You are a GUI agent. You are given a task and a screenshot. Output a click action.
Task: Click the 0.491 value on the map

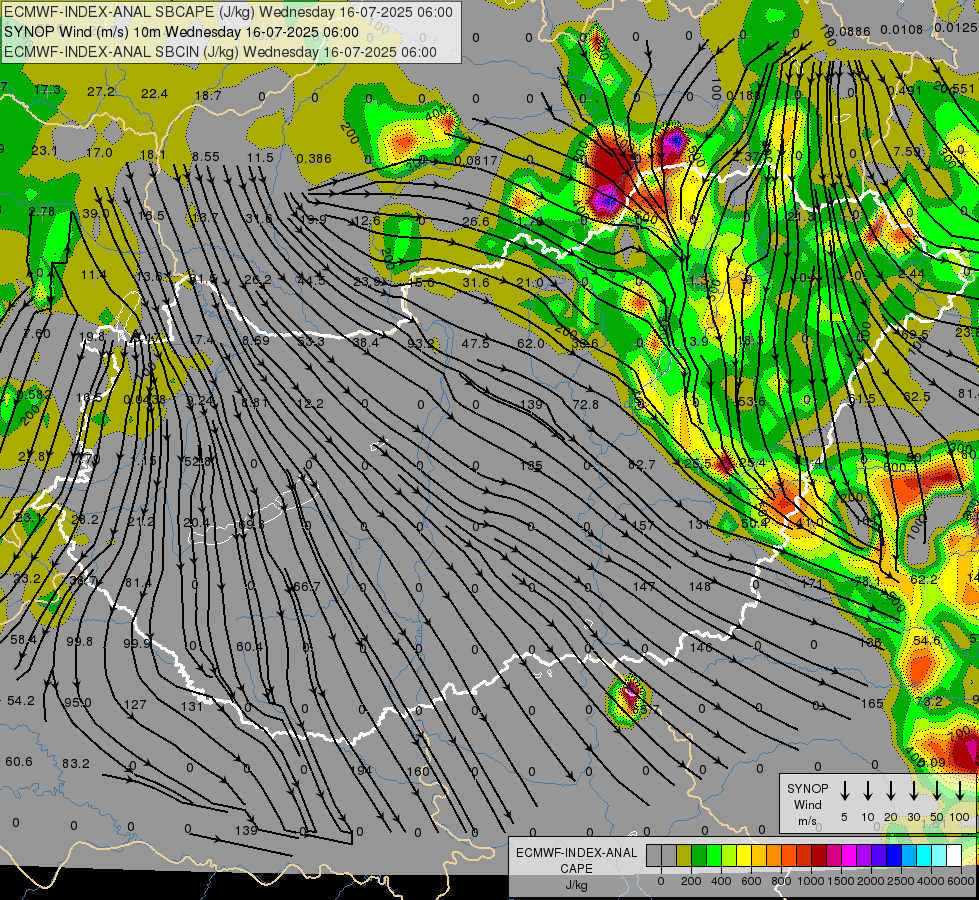pyautogui.click(x=905, y=91)
